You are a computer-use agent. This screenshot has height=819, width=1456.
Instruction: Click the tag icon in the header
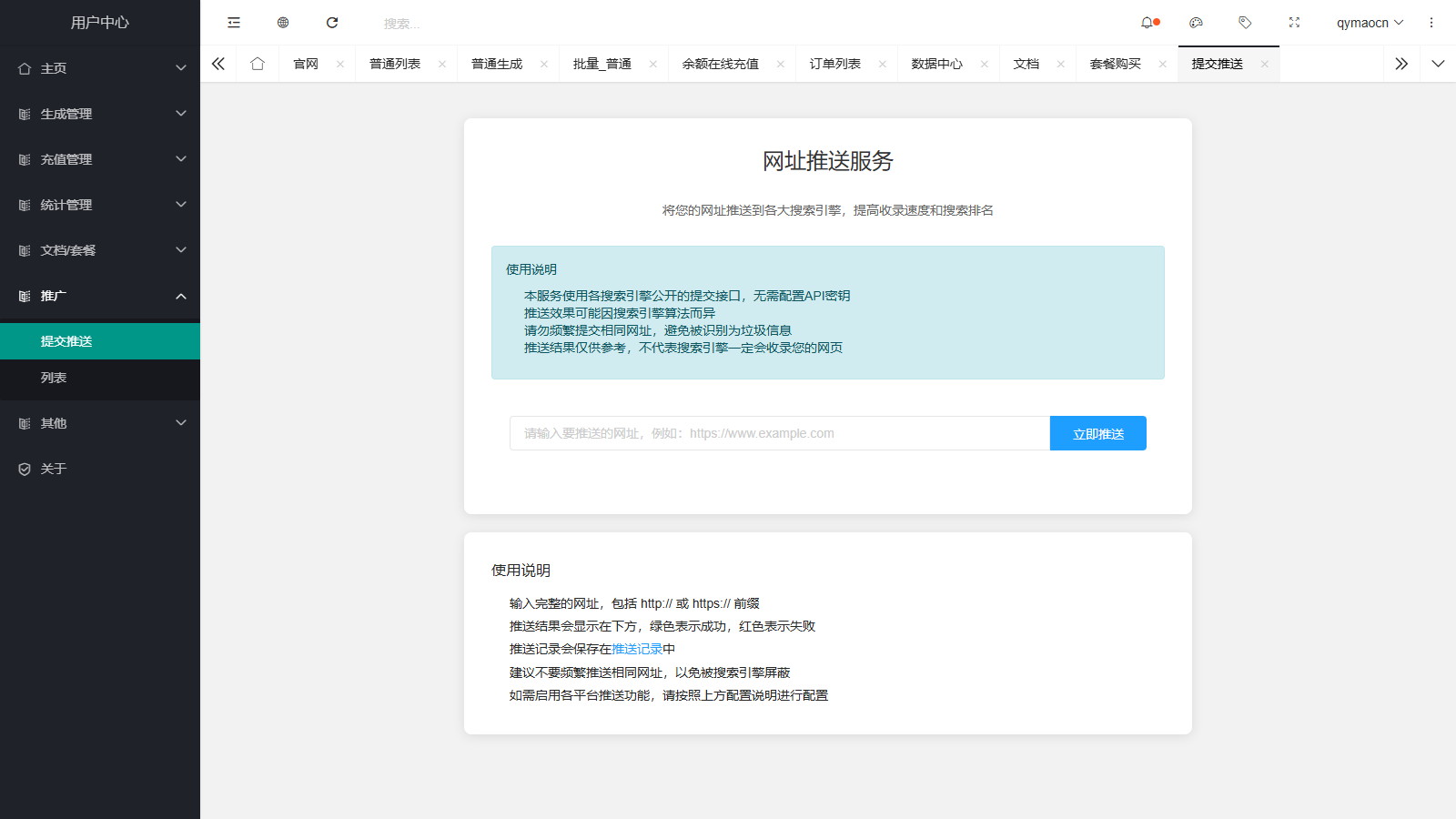[1246, 22]
